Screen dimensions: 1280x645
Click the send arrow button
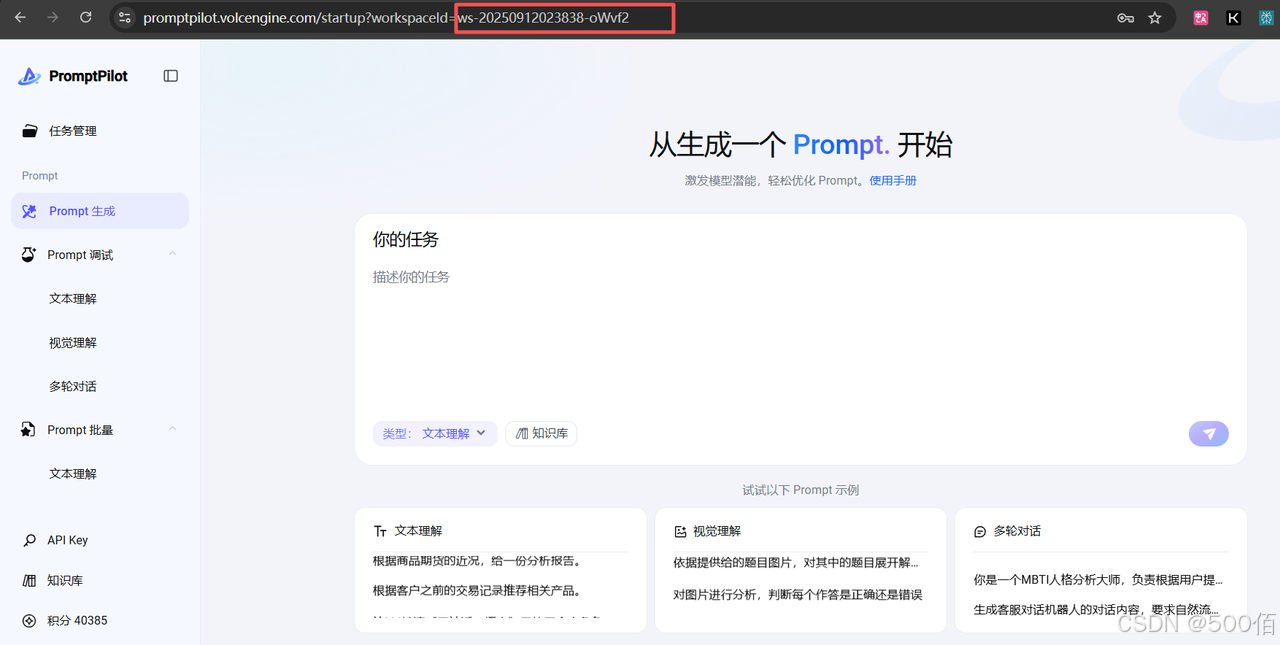pyautogui.click(x=1209, y=433)
